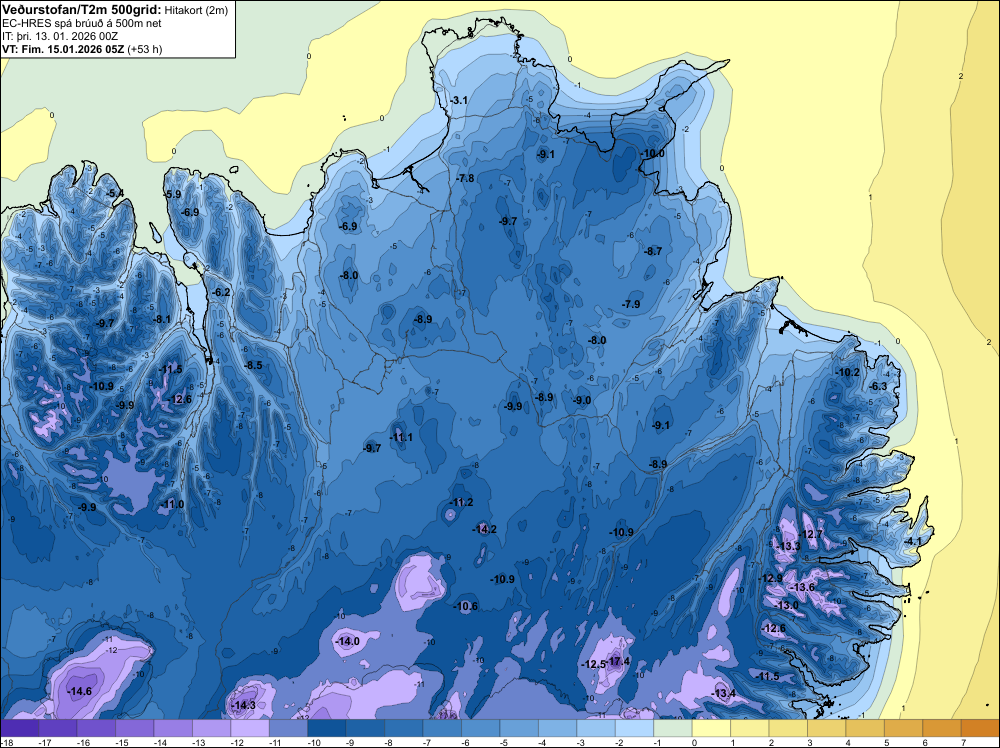Select the legend swatch between -10 and -9
Screen dimensions: 1000x748
coord(327,728)
